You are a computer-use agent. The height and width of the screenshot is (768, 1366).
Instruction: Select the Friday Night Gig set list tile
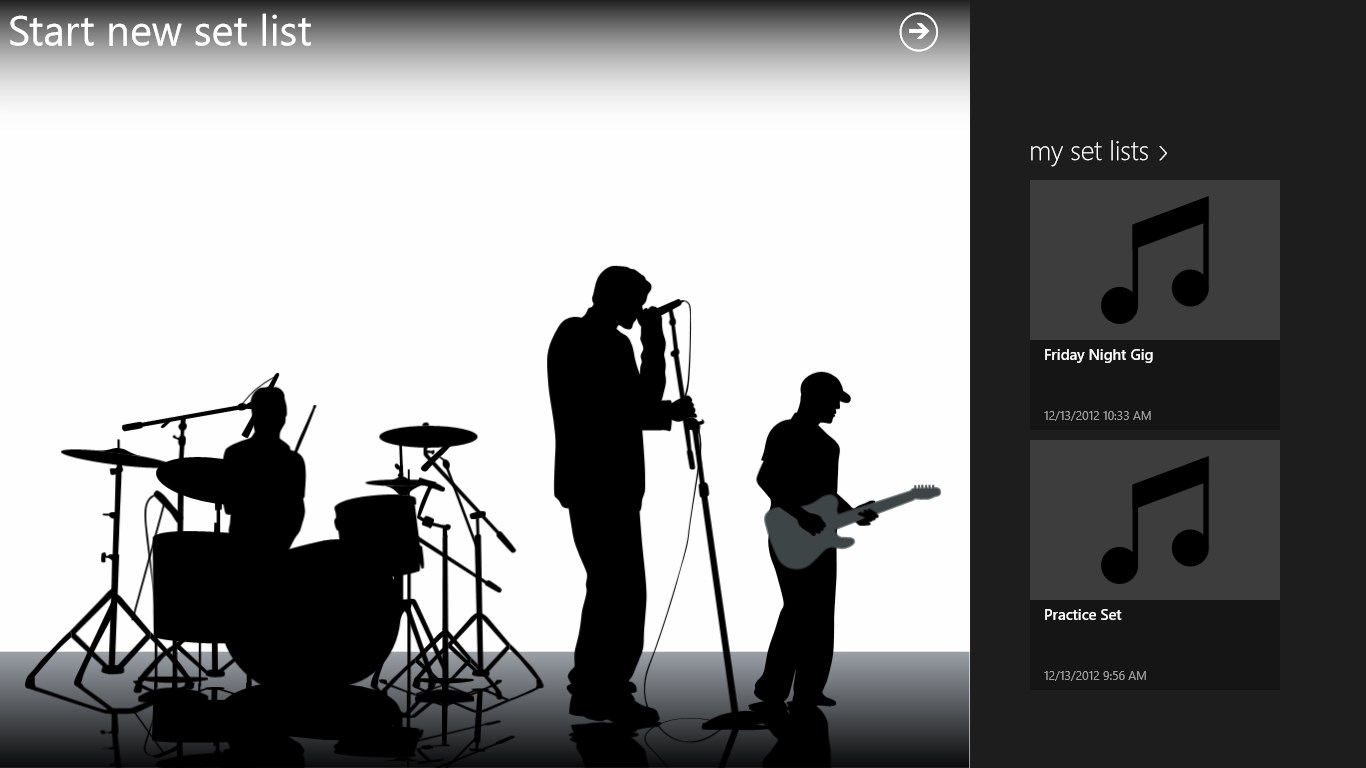point(1154,300)
